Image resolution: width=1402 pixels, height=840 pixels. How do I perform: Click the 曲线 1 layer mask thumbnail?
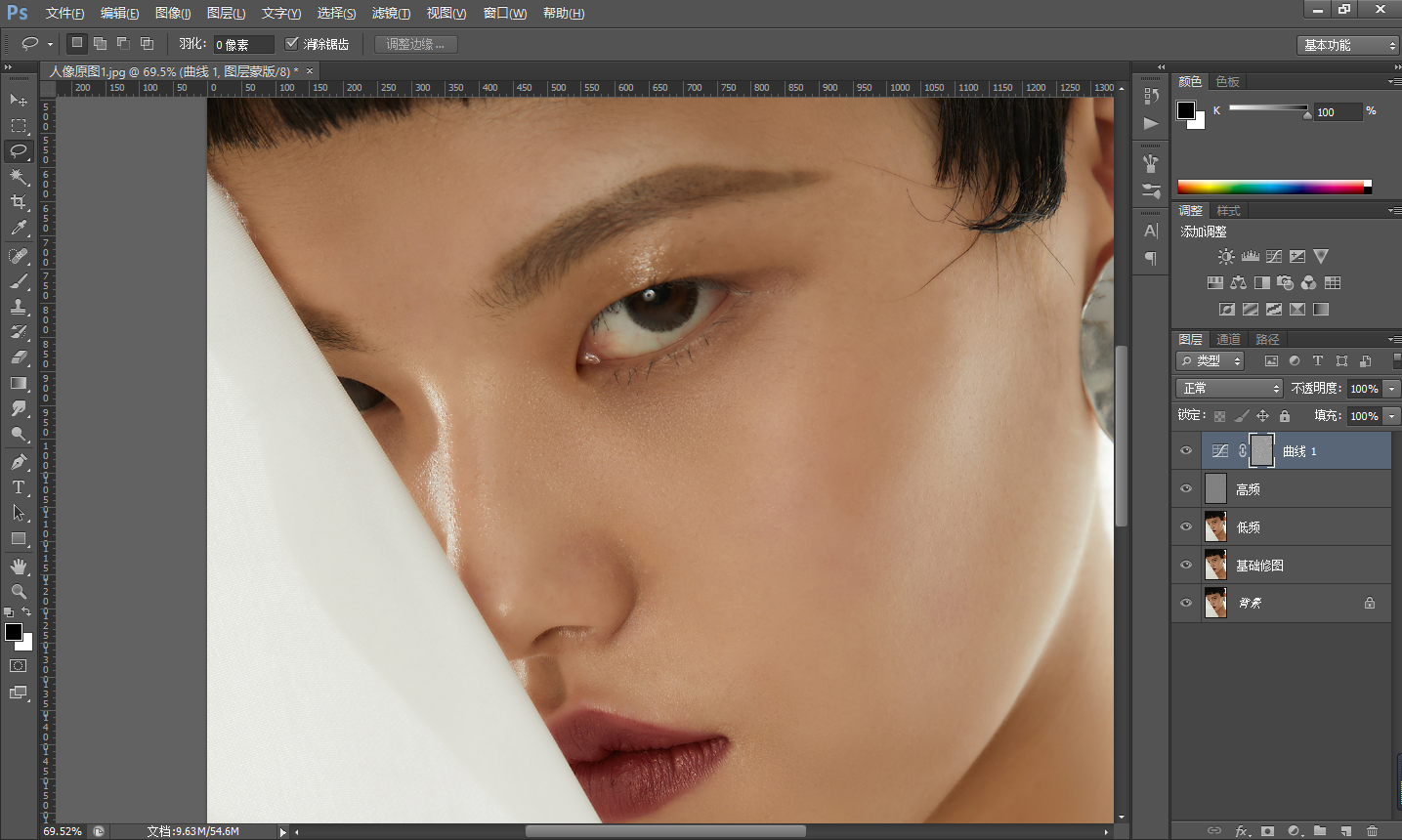point(1261,450)
